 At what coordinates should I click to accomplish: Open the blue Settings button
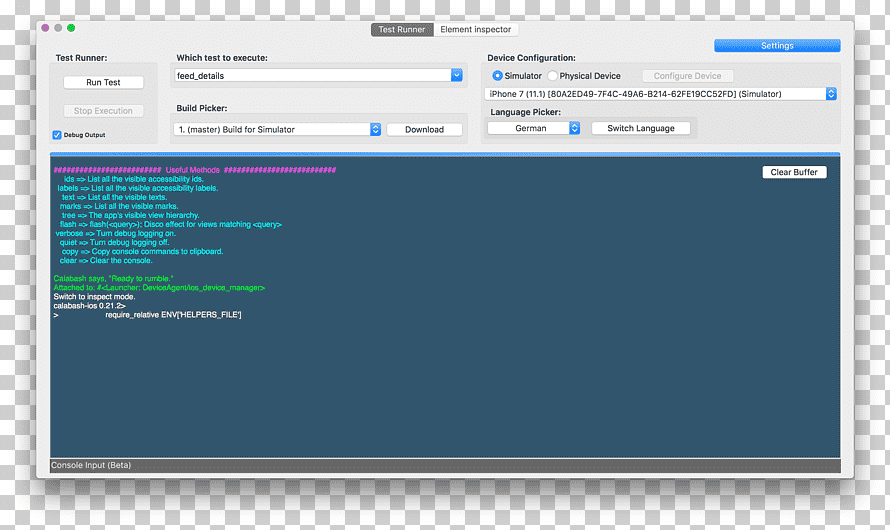(x=777, y=45)
